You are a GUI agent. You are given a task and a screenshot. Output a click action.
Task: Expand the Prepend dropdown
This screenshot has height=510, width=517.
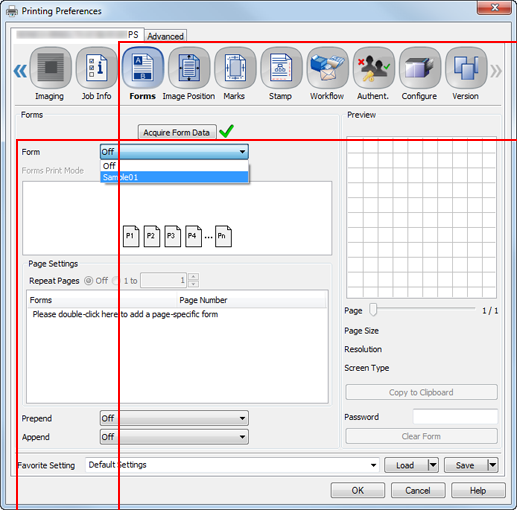[174, 418]
